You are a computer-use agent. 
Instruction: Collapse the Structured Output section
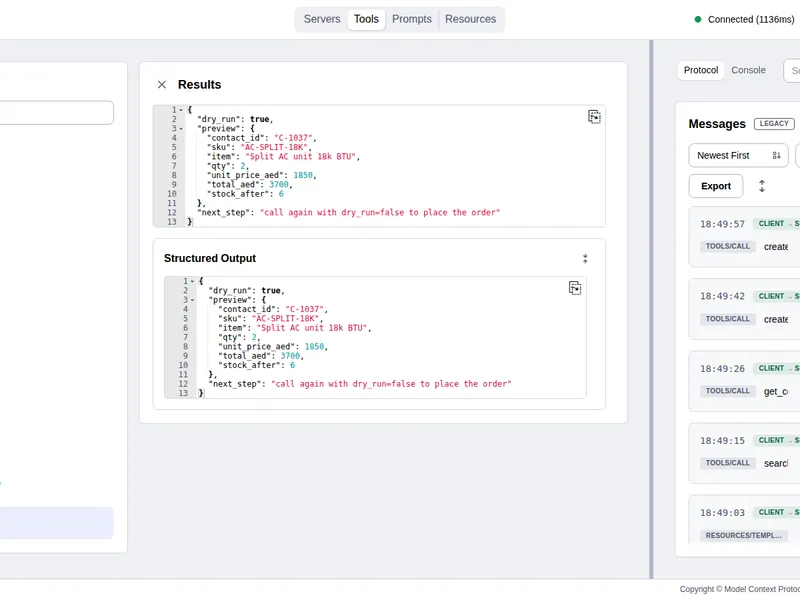pos(585,259)
